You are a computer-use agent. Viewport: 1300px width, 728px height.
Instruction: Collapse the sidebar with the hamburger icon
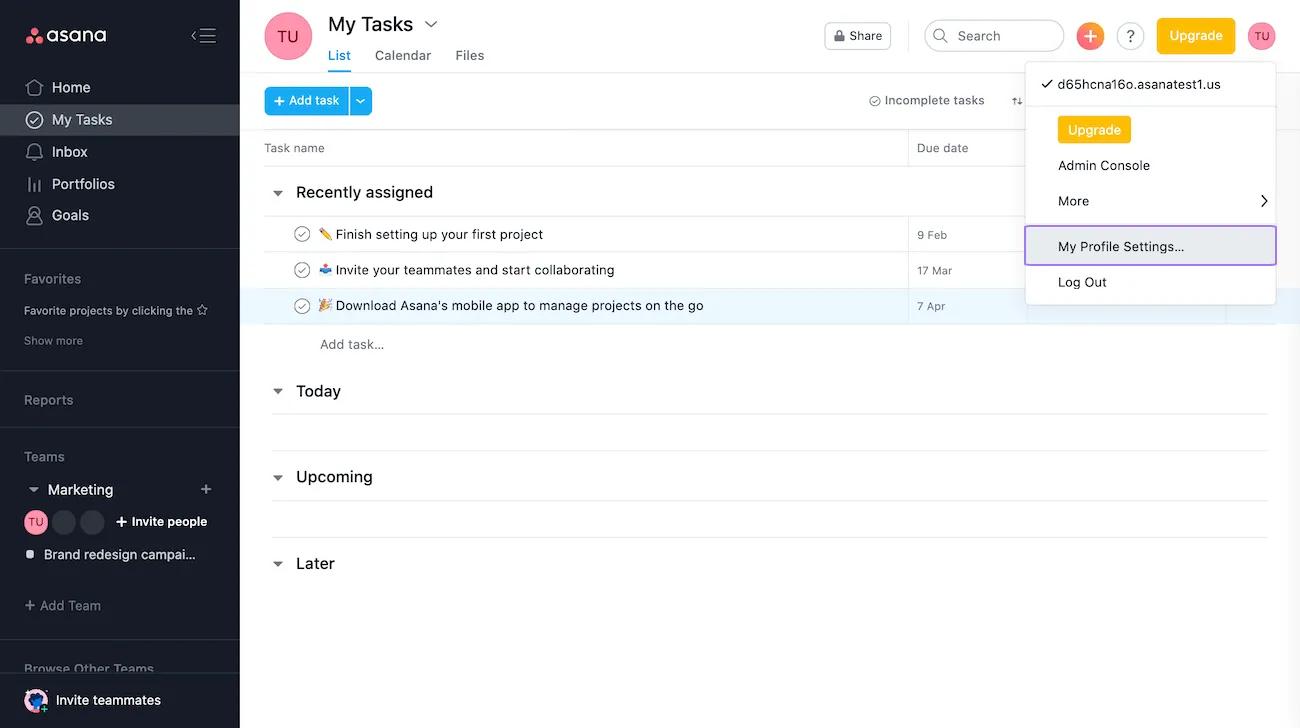coord(203,36)
